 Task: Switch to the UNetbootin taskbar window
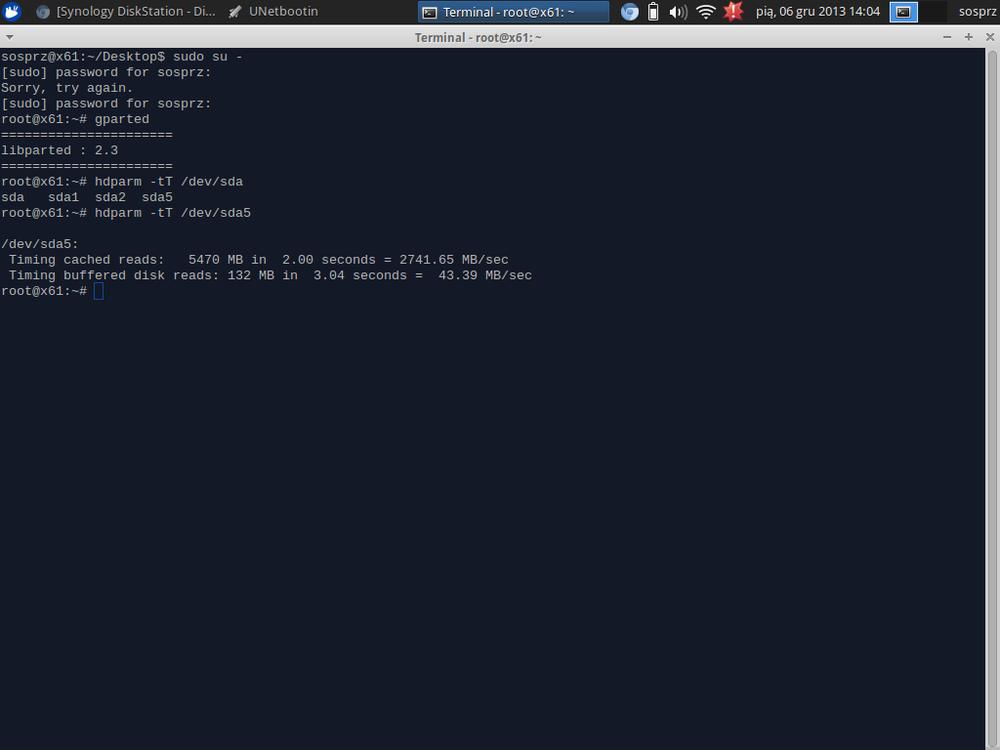[x=273, y=11]
